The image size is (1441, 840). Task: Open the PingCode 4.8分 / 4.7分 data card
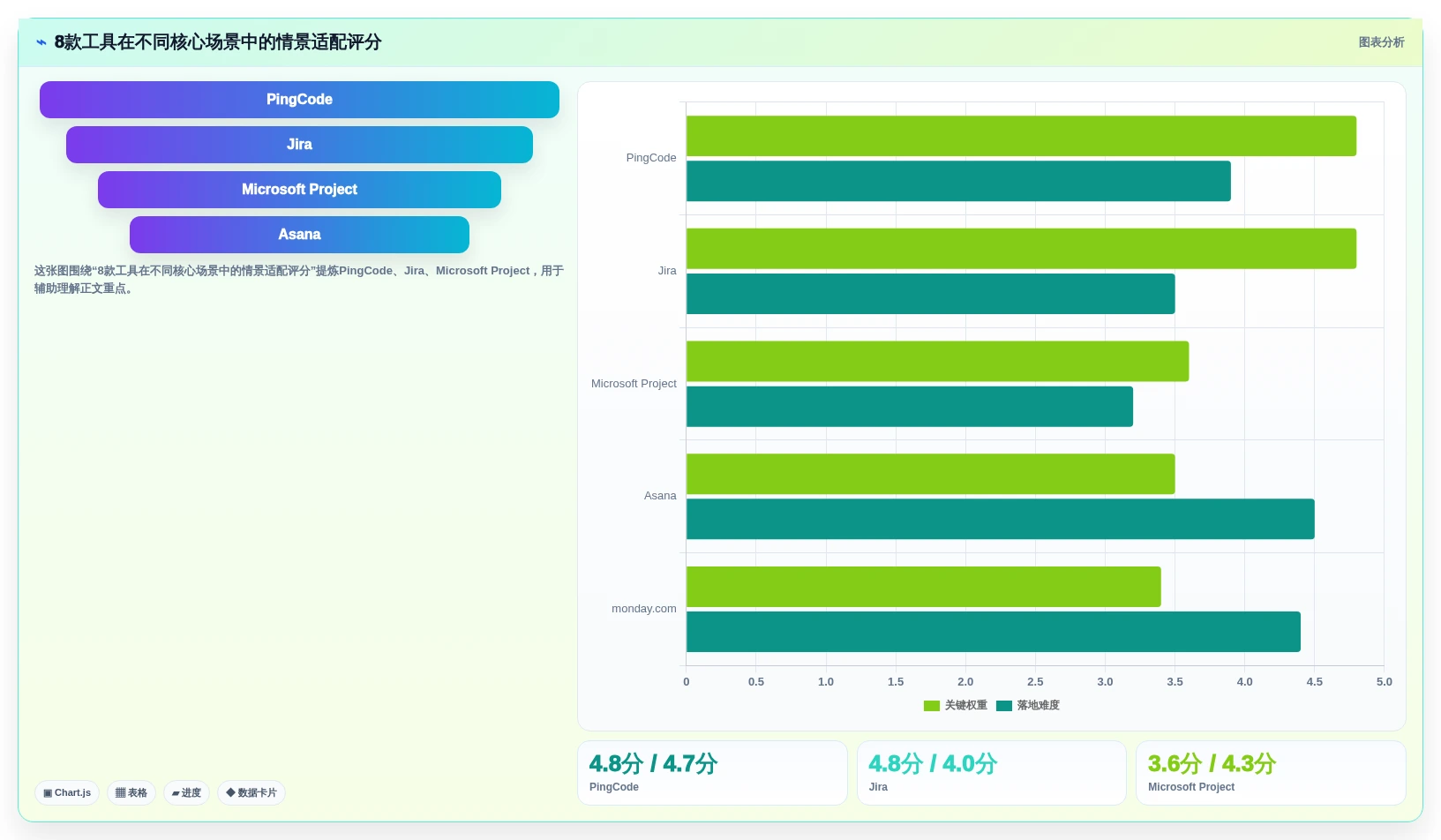[x=712, y=773]
